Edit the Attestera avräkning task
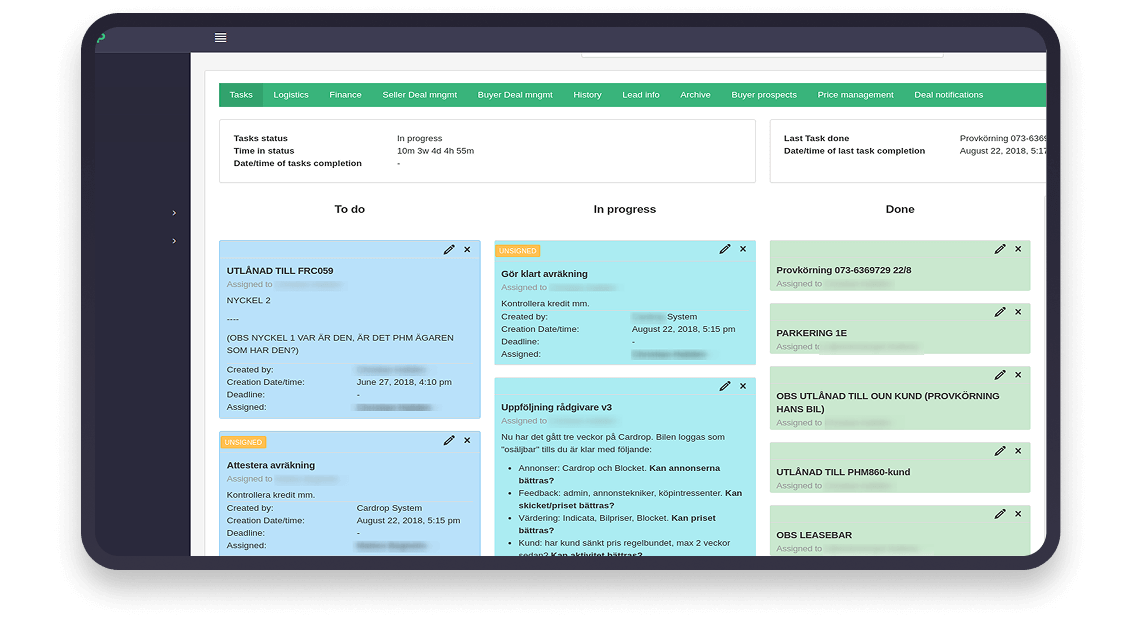 [x=449, y=441]
